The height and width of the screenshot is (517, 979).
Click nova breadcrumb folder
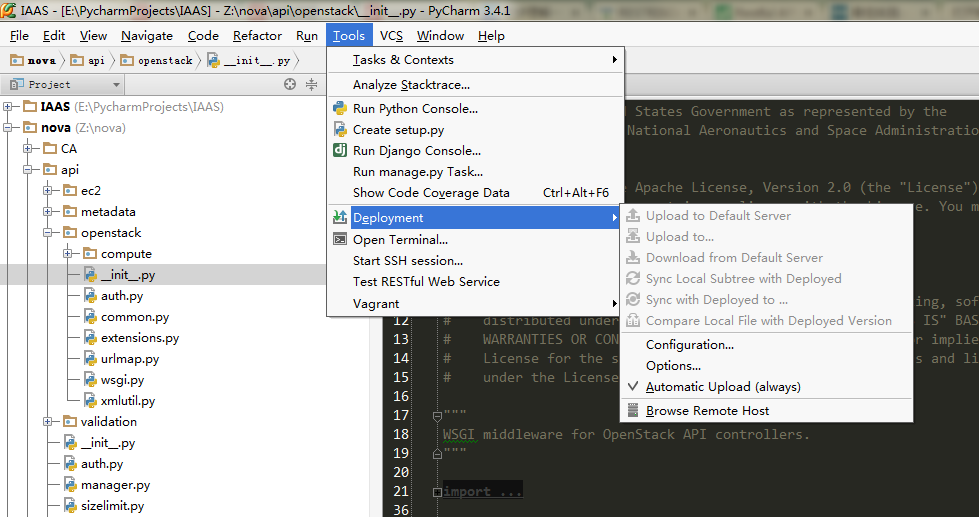tap(34, 61)
